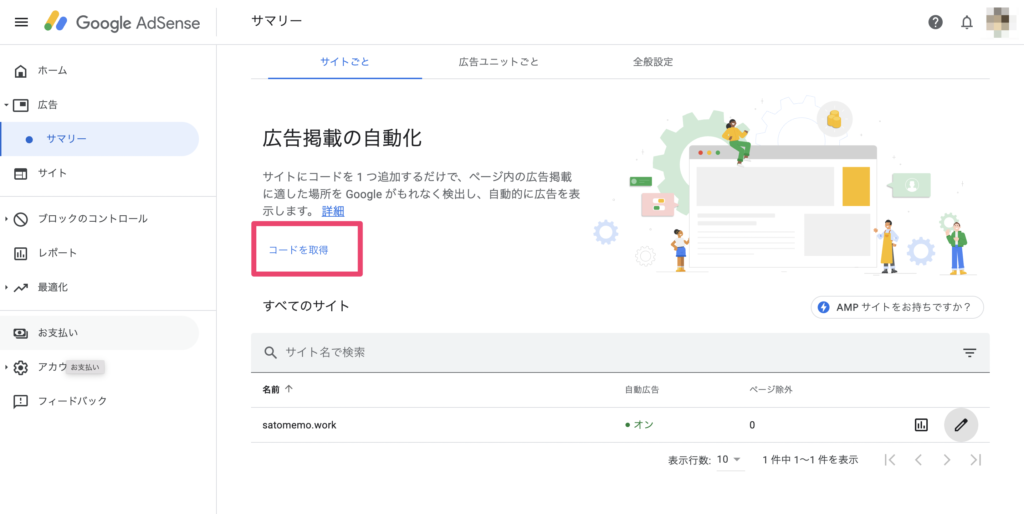Click the ページ除外 column header
The width and height of the screenshot is (1024, 514).
pyautogui.click(x=771, y=389)
